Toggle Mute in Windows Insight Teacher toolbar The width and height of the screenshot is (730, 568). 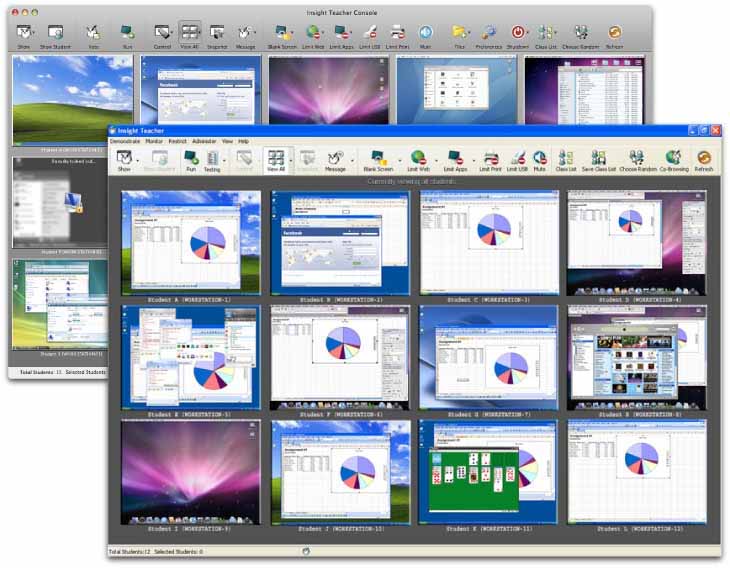tap(540, 160)
